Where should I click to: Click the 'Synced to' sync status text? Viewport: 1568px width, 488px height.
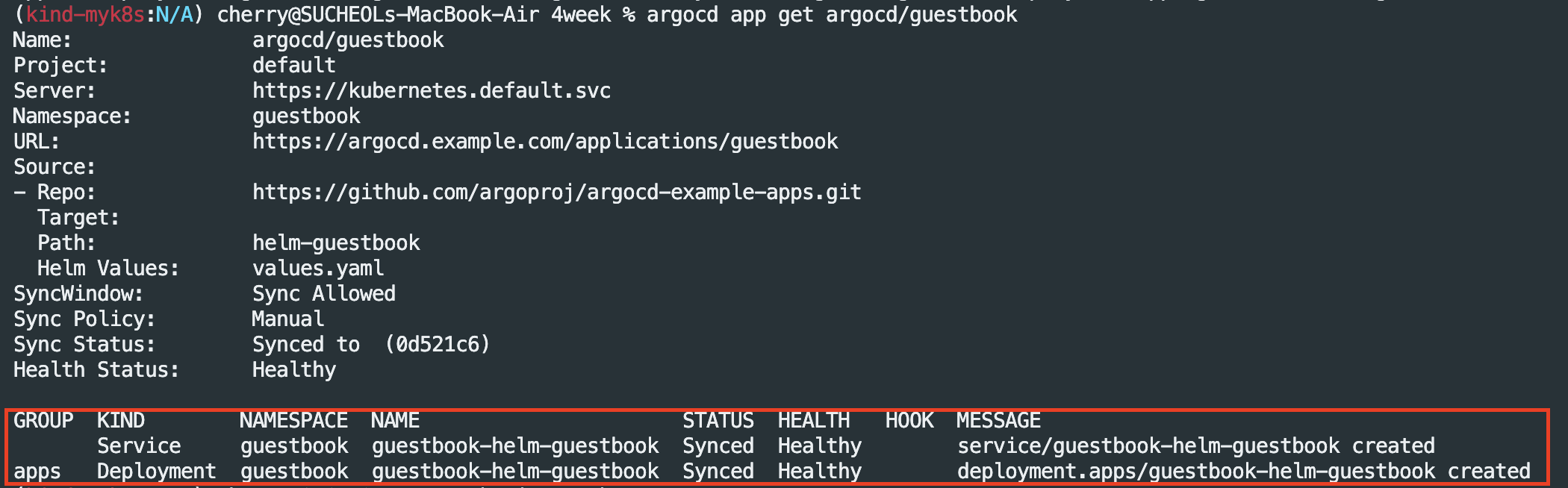pyautogui.click(x=306, y=345)
